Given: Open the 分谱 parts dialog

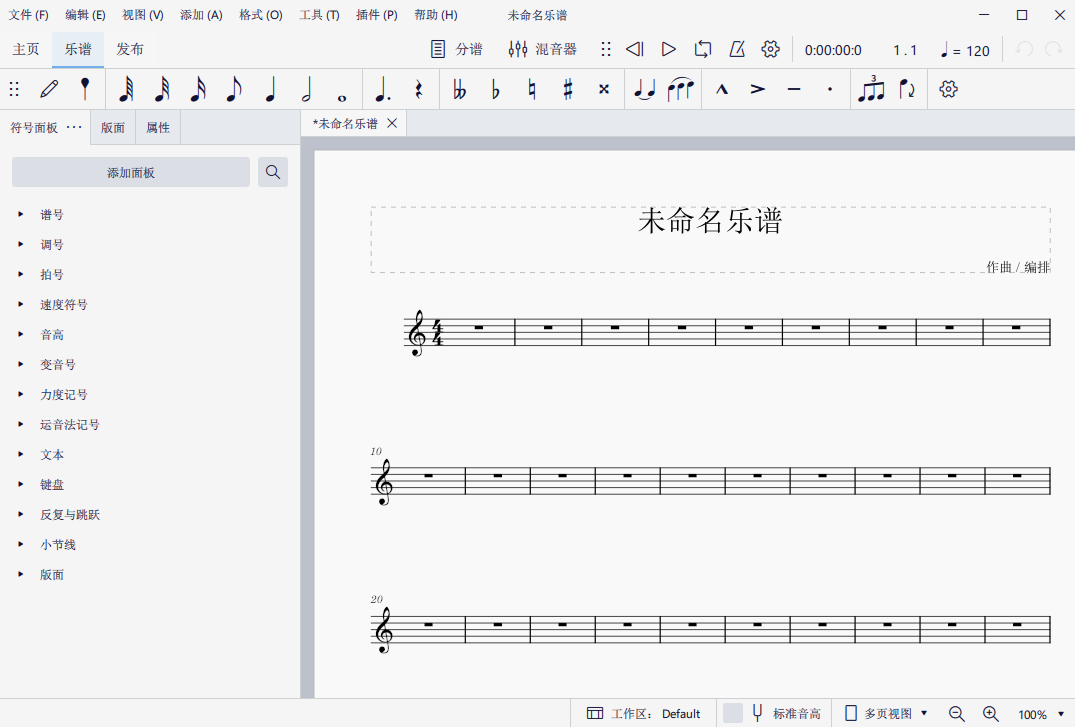Looking at the screenshot, I should 457,49.
